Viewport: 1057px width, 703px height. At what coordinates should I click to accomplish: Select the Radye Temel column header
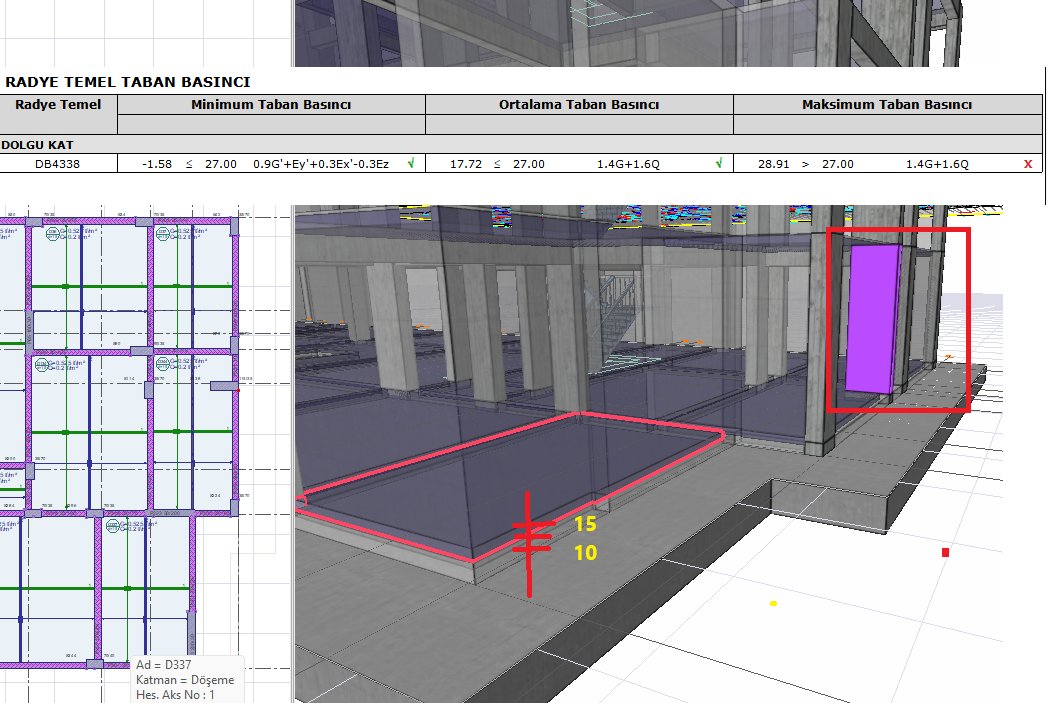tap(58, 105)
